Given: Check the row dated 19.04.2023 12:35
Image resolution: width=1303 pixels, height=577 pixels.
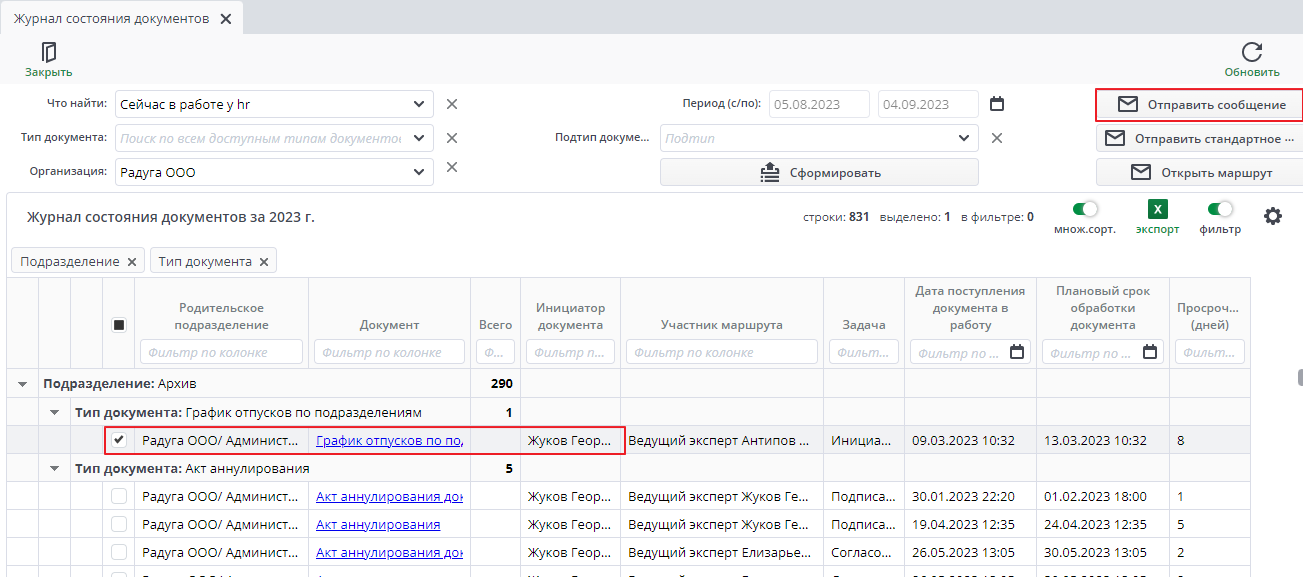Looking at the screenshot, I should tap(119, 524).
